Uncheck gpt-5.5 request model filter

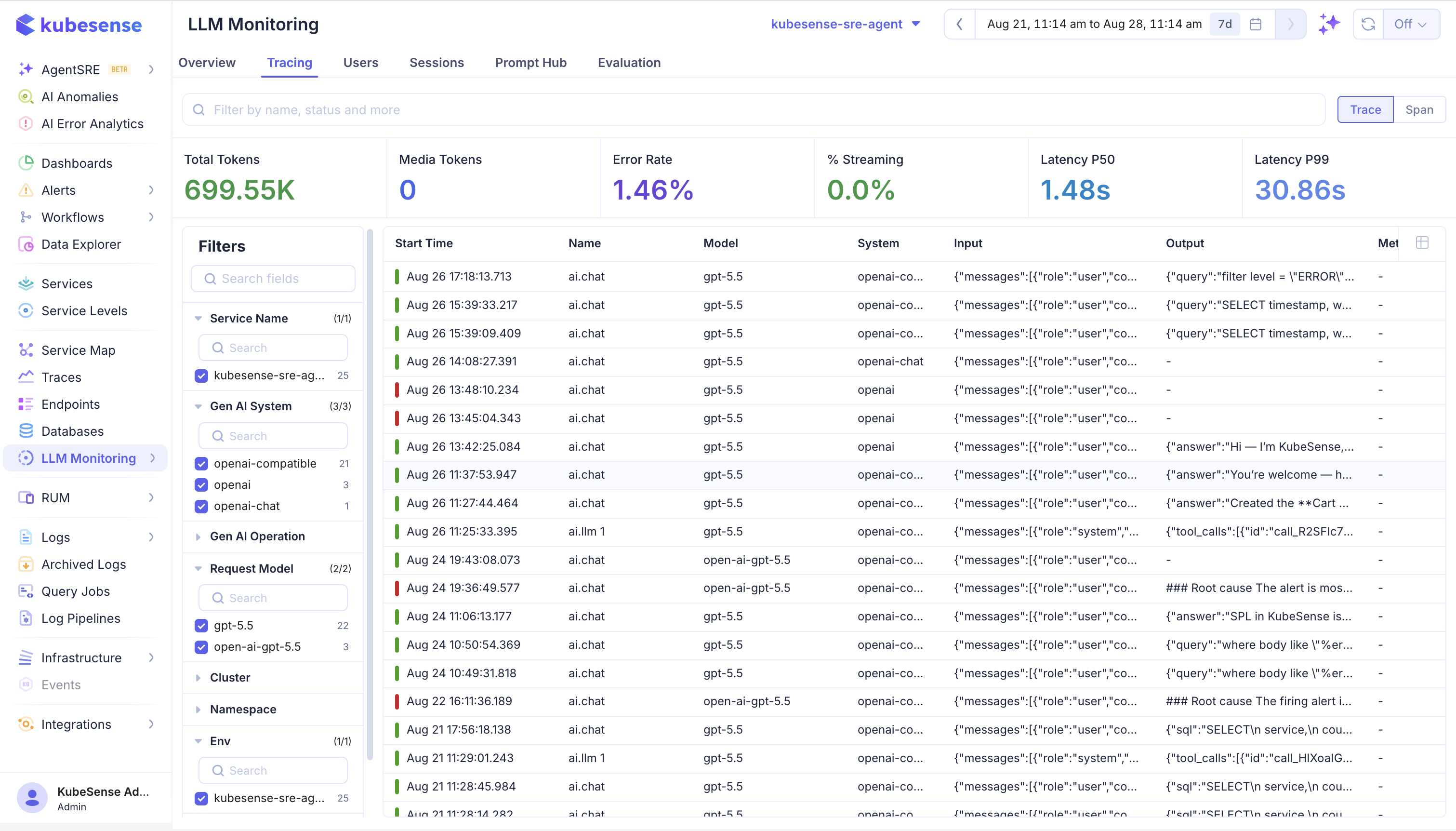[201, 626]
